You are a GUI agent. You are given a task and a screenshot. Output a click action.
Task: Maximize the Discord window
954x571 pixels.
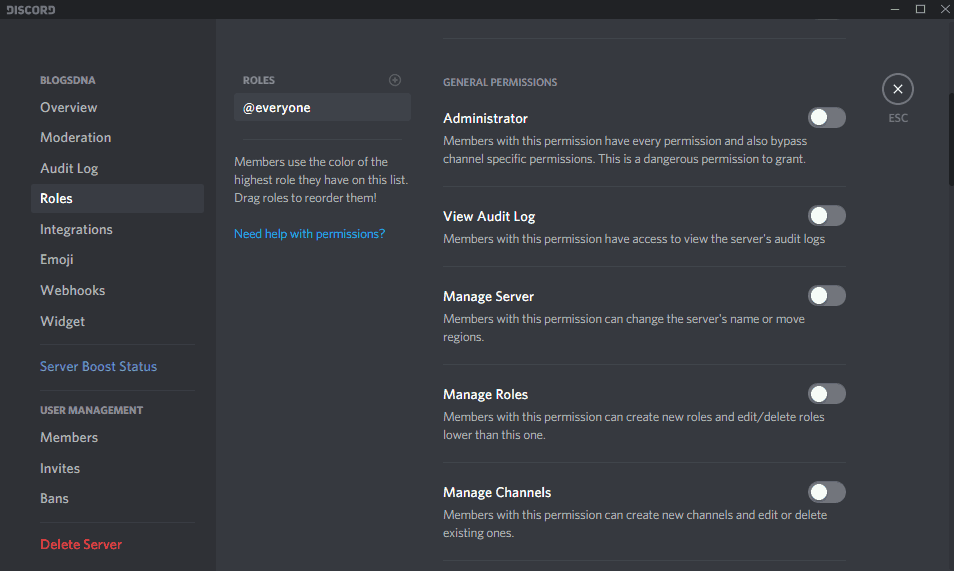pos(921,9)
